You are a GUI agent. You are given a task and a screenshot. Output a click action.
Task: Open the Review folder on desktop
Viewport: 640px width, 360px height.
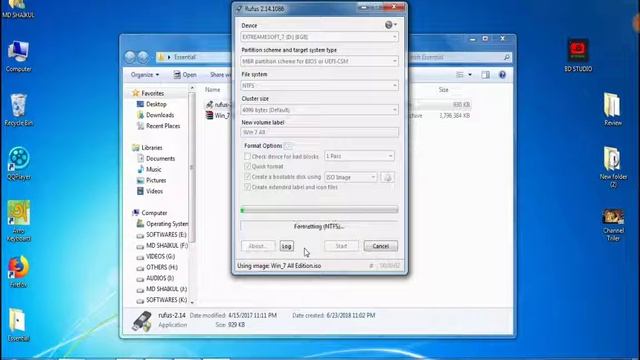(613, 109)
